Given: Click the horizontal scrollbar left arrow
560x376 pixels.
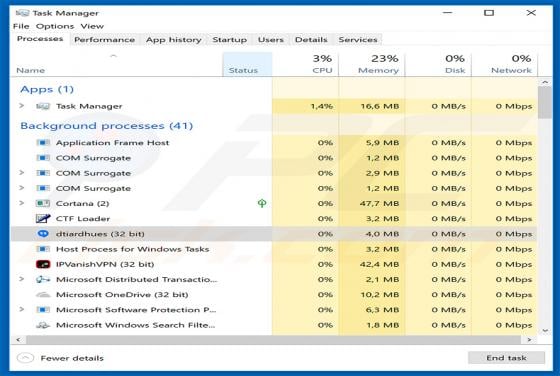Looking at the screenshot, I should pyautogui.click(x=18, y=340).
